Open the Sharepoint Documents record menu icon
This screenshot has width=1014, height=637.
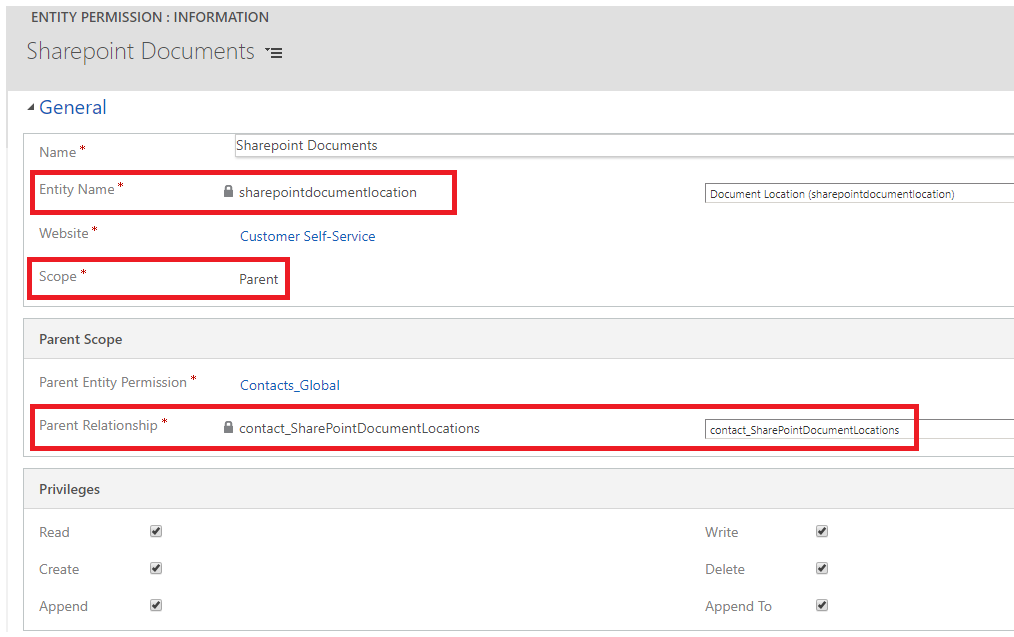274,53
